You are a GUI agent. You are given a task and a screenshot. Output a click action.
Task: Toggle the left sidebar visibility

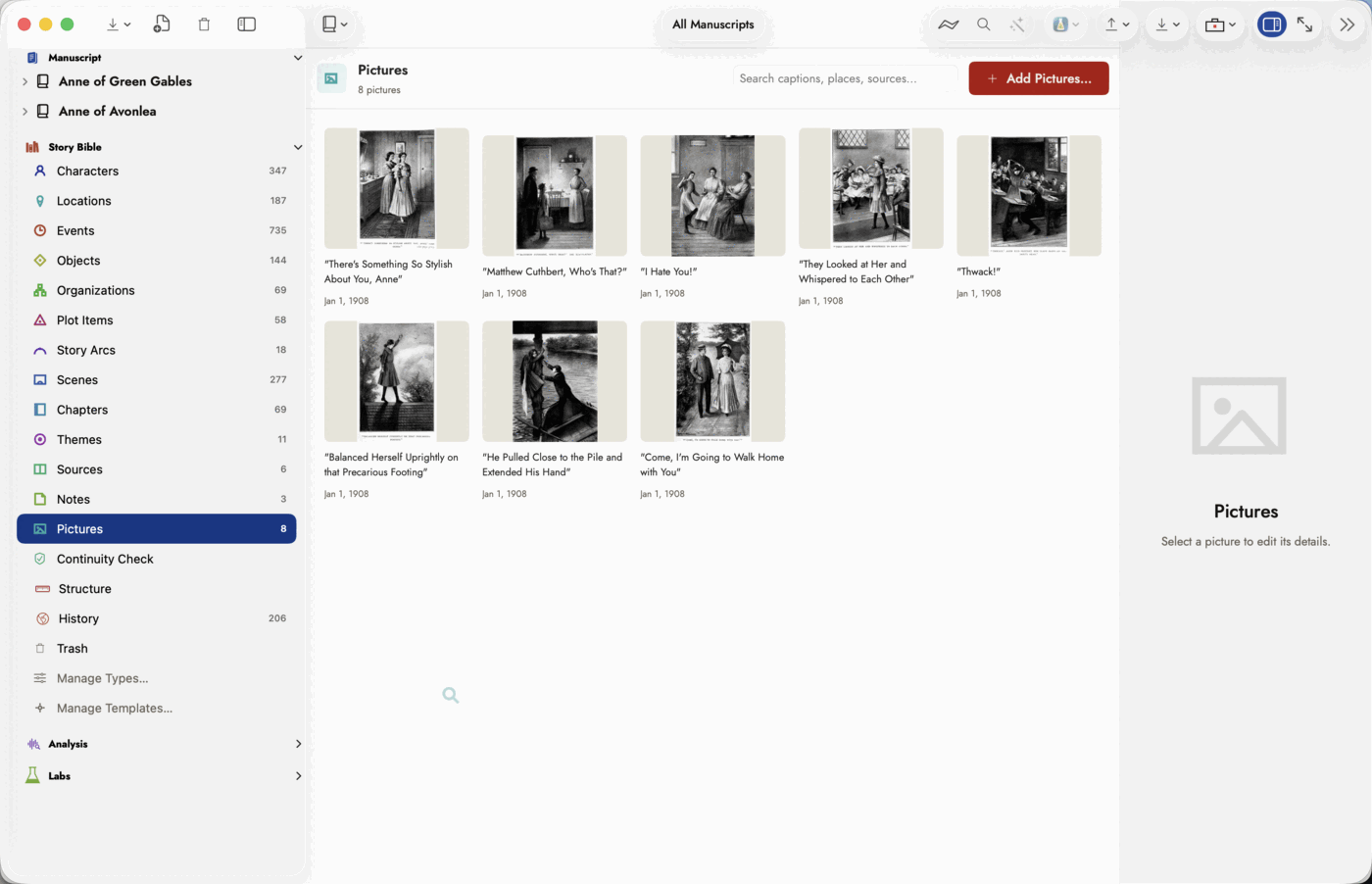pyautogui.click(x=247, y=24)
